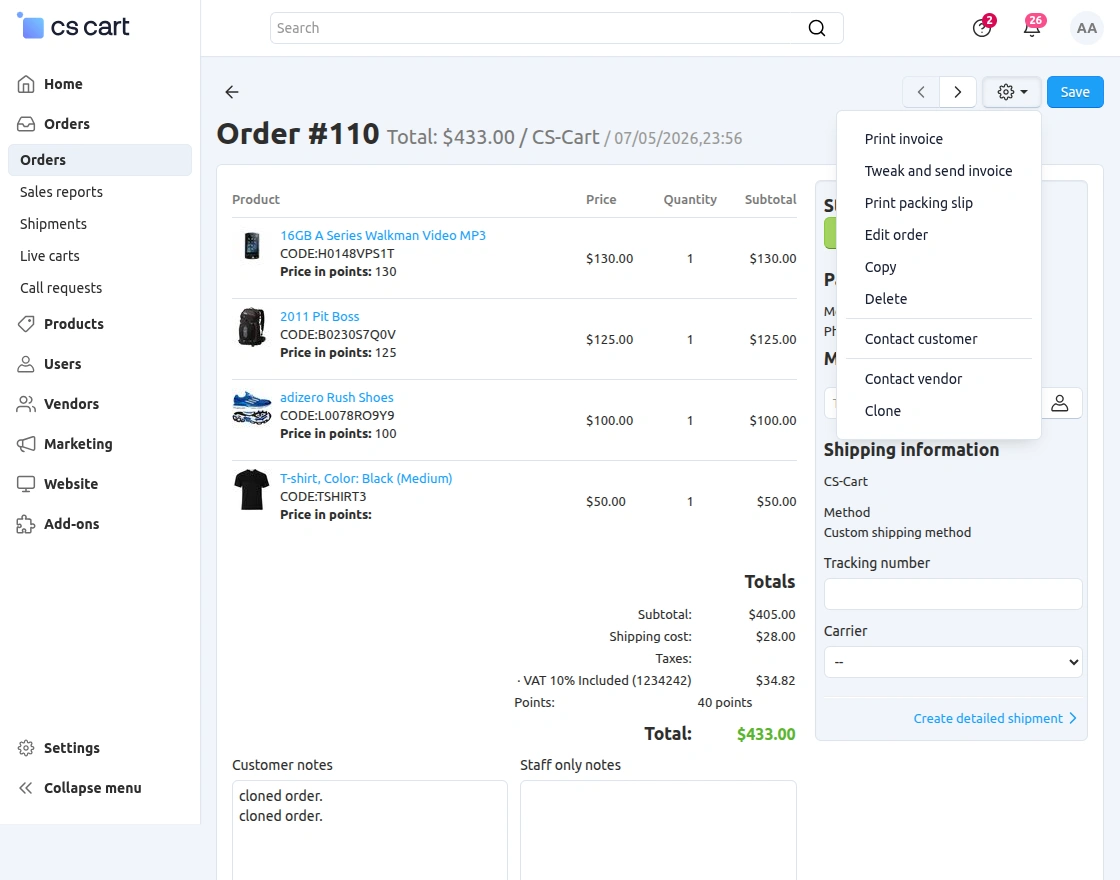Open the black T-shirt thumbnail
Viewport: 1120px width, 880px height.
251,489
